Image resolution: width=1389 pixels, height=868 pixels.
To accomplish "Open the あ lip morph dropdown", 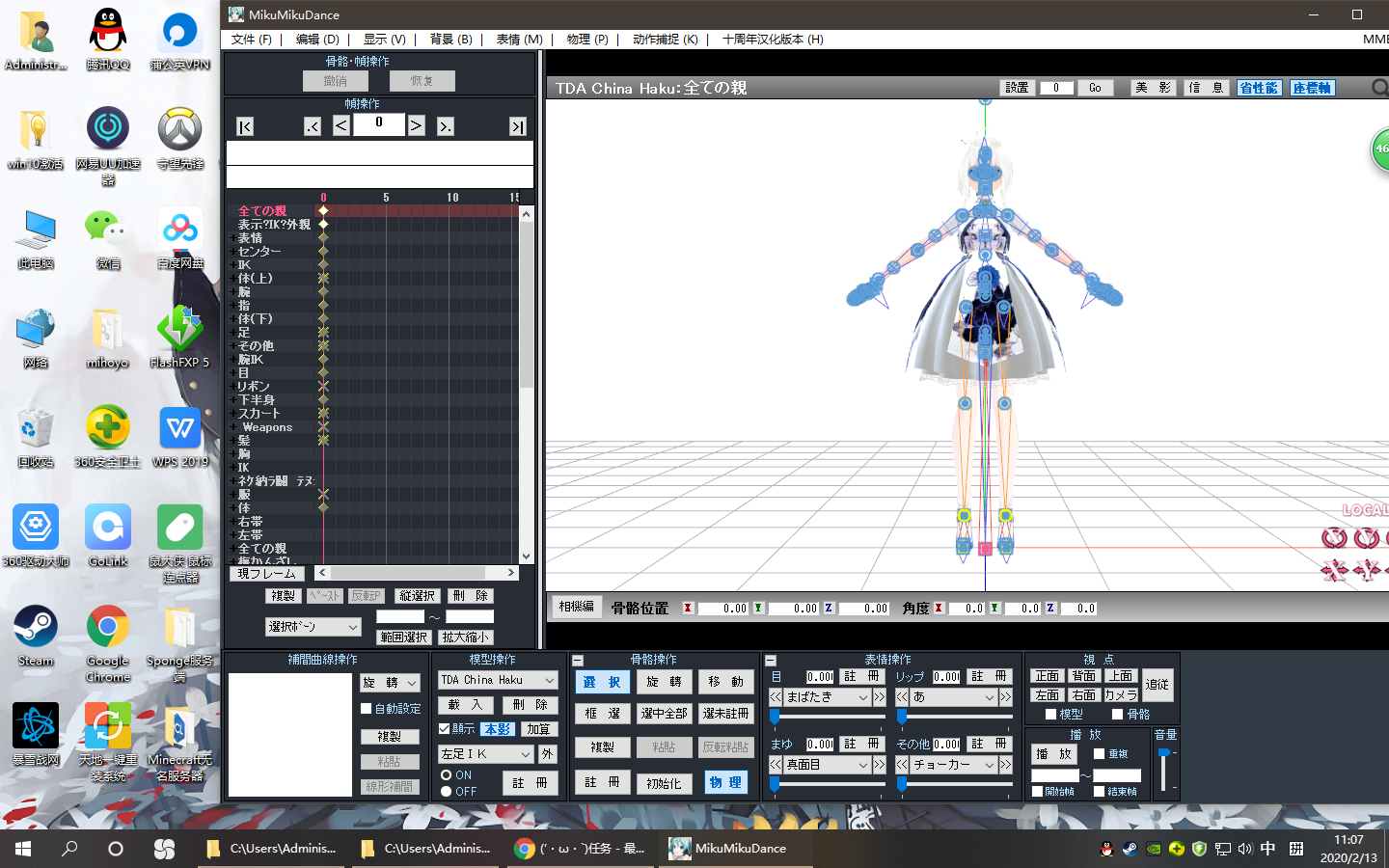I will click(954, 696).
